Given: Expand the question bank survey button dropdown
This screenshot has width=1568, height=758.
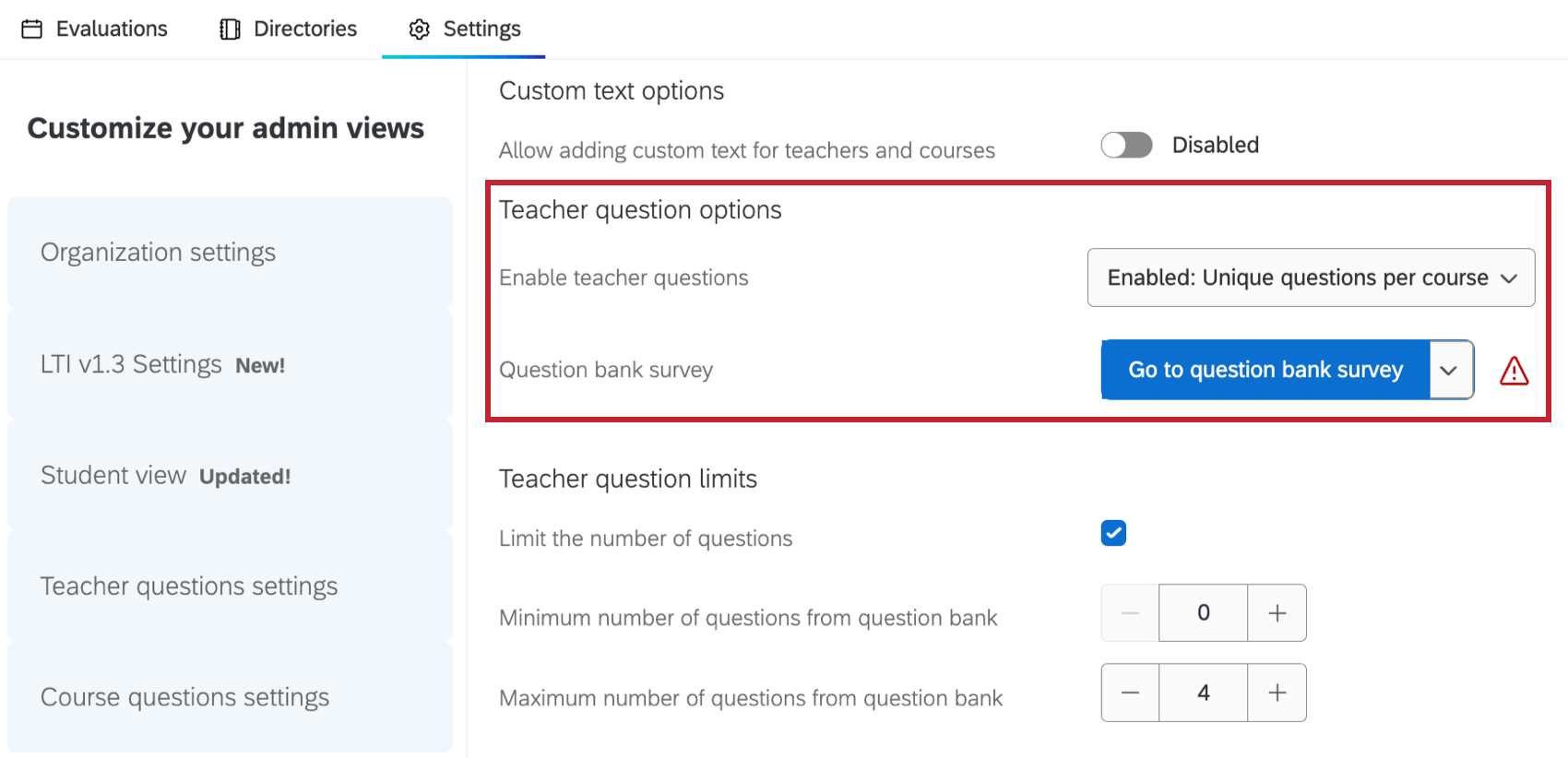Looking at the screenshot, I should (1450, 370).
